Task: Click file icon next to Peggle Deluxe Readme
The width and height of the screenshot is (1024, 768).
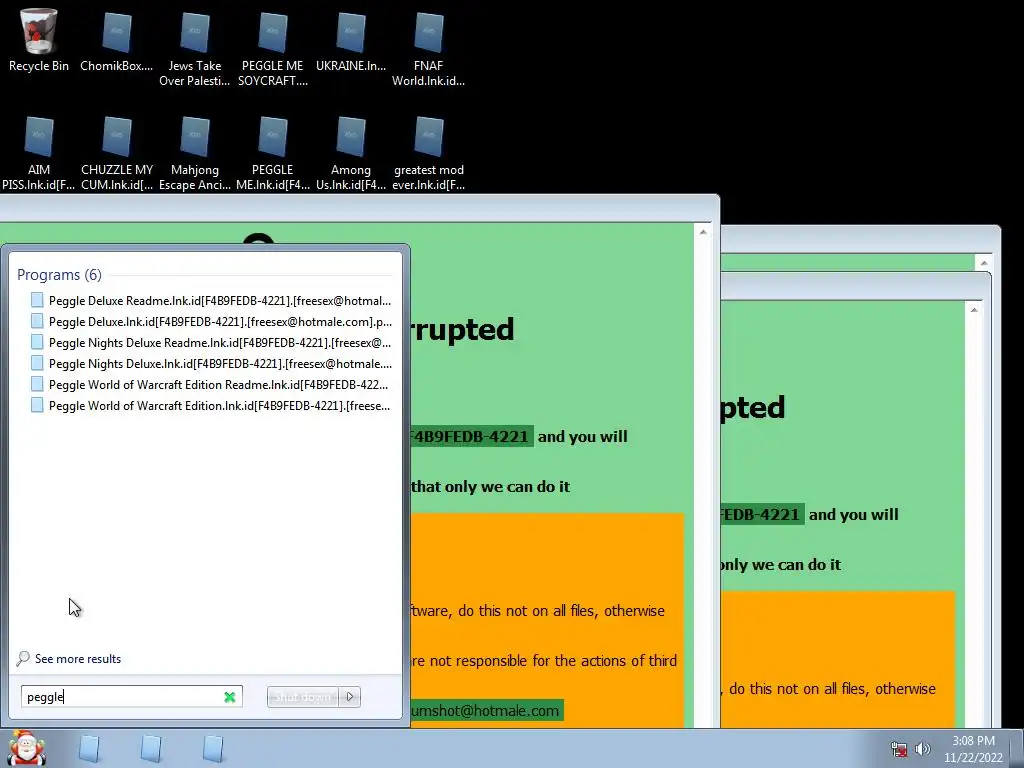Action: 37,300
